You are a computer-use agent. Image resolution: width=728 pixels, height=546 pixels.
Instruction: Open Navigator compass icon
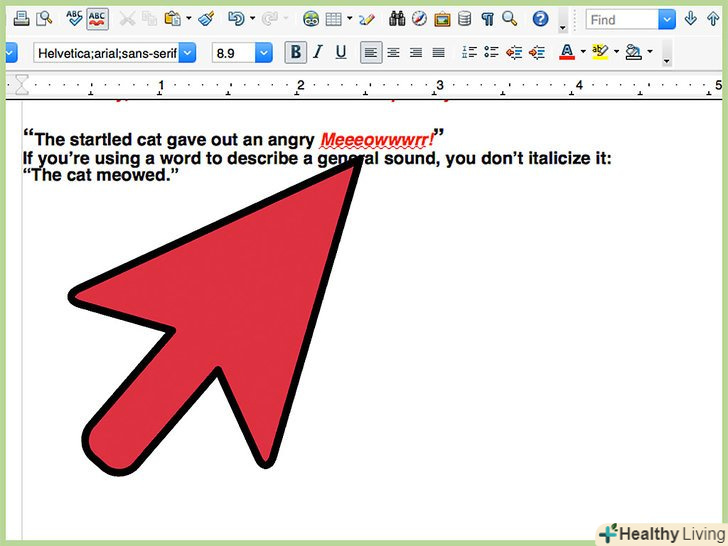click(x=419, y=19)
